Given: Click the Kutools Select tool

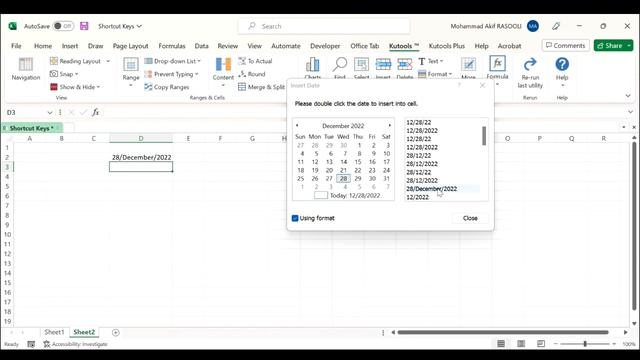Looking at the screenshot, I should tap(362, 68).
